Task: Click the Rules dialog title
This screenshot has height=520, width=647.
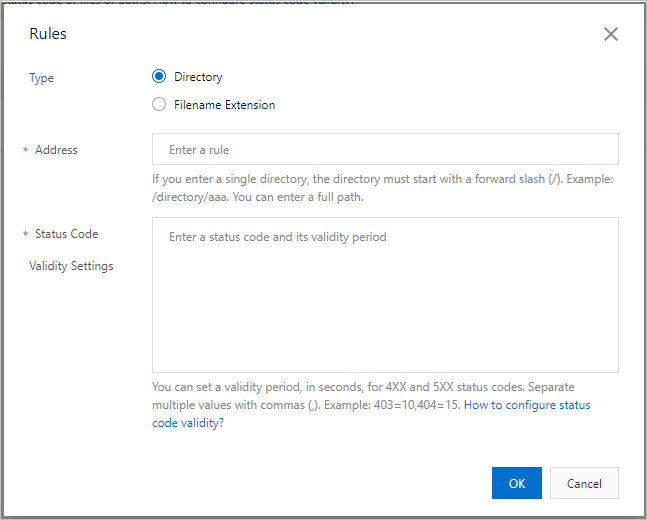Action: coord(48,34)
